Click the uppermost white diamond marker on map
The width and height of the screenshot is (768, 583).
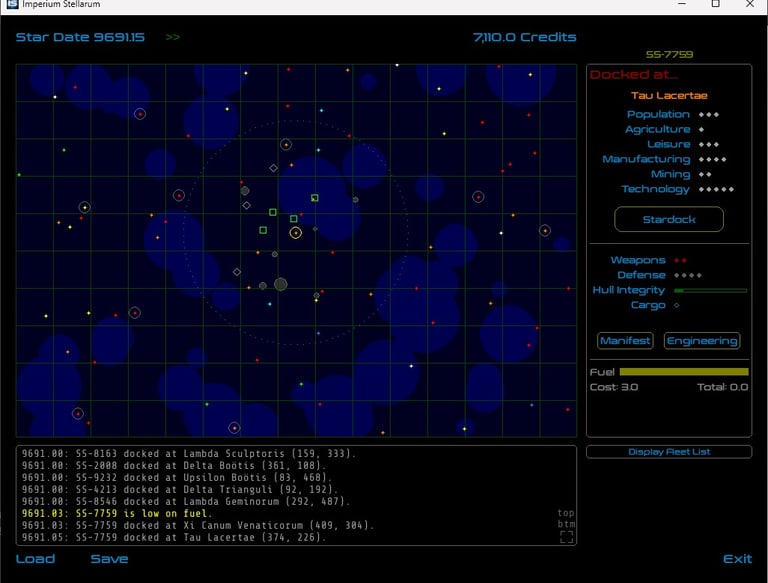coord(274,168)
